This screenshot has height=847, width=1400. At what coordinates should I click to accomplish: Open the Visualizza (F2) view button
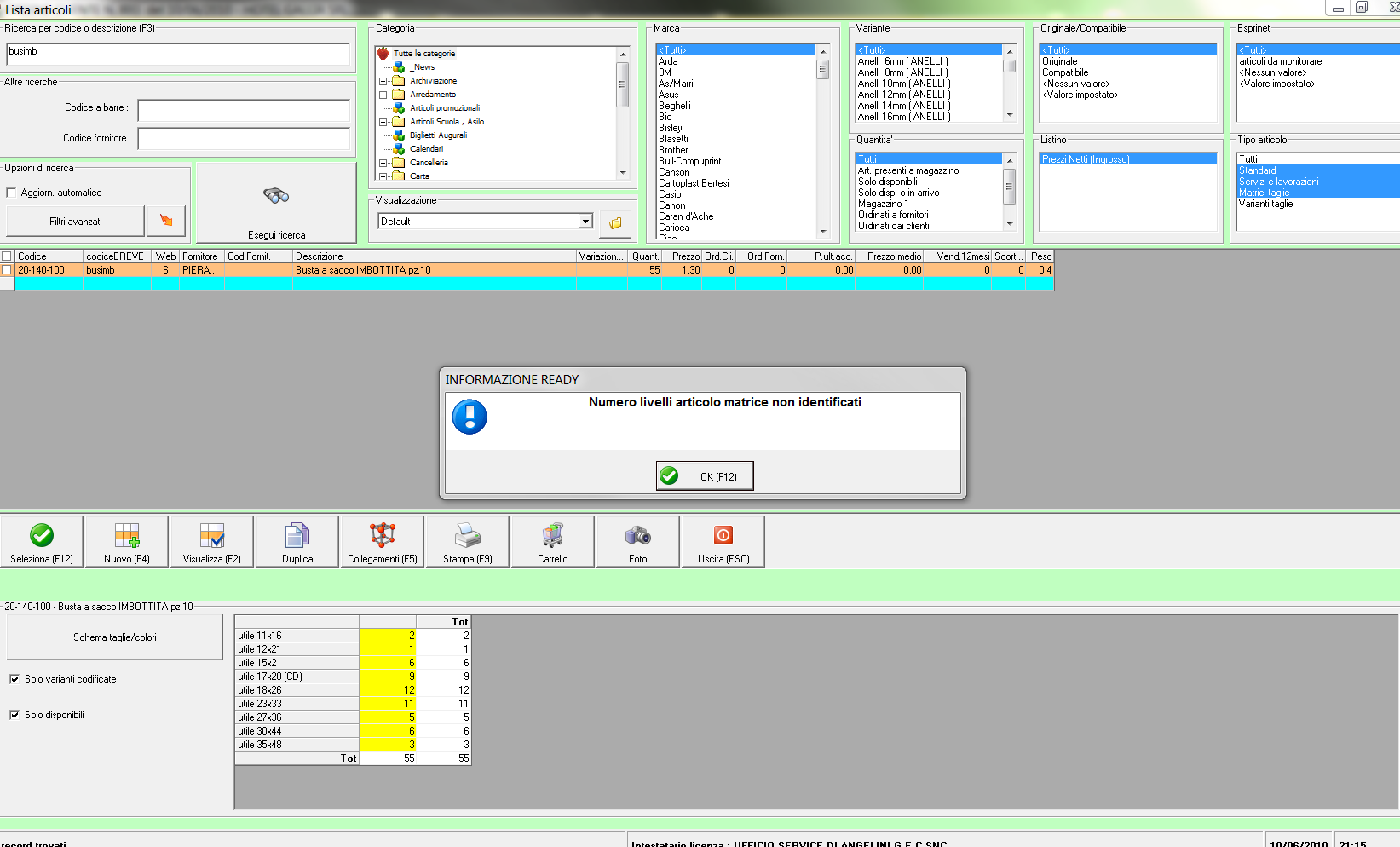212,541
